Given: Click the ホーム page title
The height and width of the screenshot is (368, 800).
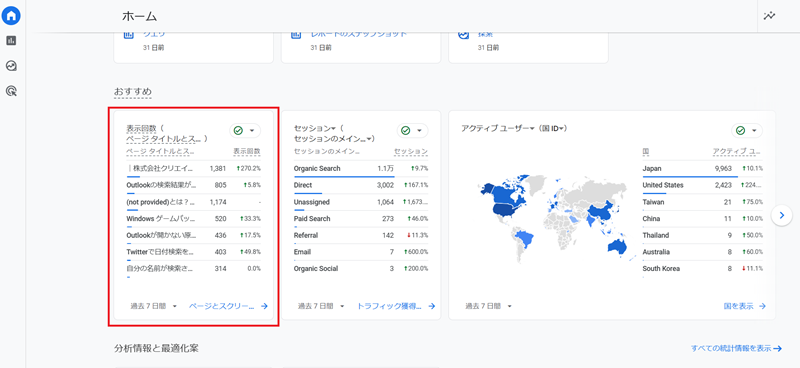Looking at the screenshot, I should [139, 16].
